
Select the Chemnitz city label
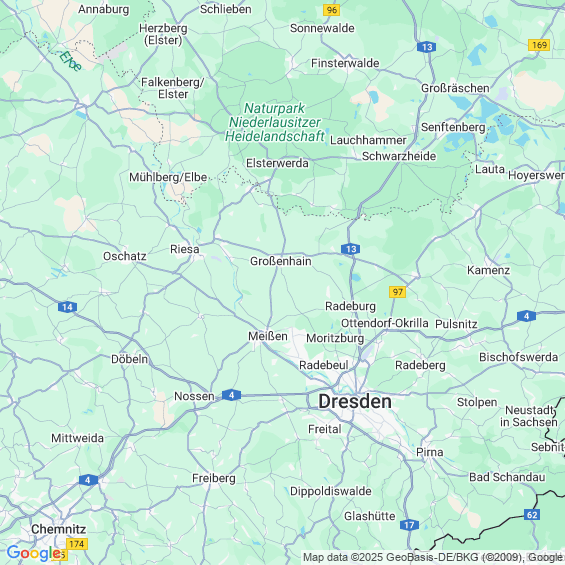[x=58, y=529]
